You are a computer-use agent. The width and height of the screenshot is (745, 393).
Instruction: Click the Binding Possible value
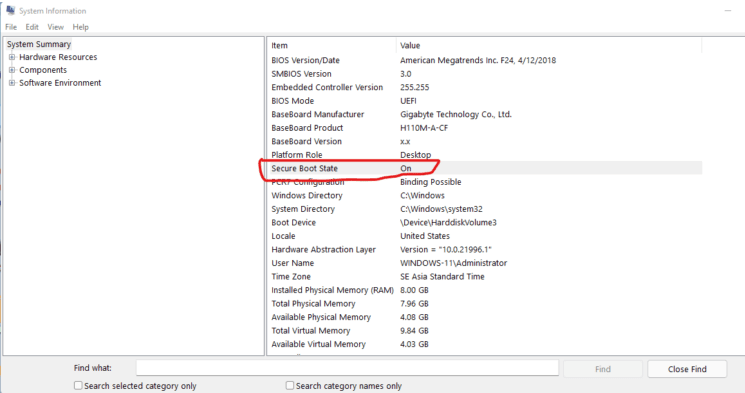click(x=430, y=182)
